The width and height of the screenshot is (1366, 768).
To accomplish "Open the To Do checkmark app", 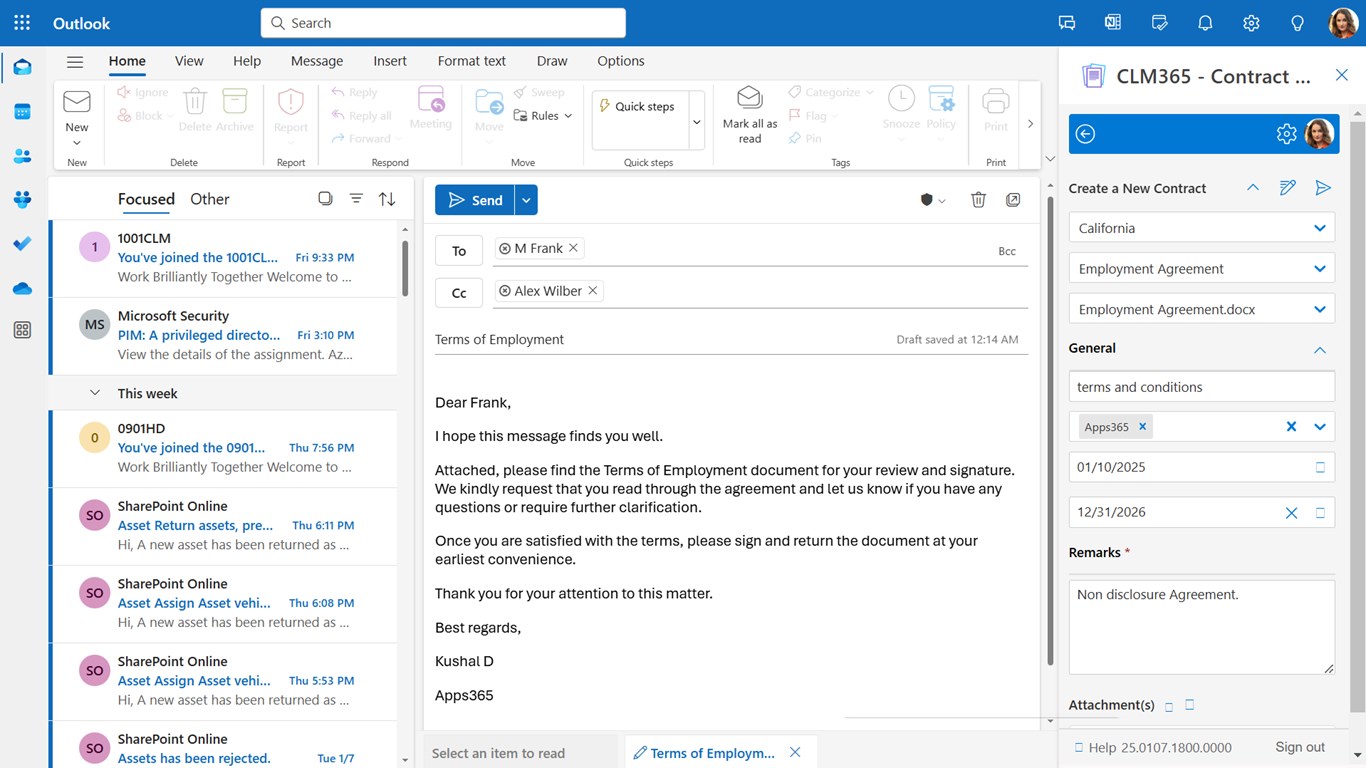I will (22, 243).
